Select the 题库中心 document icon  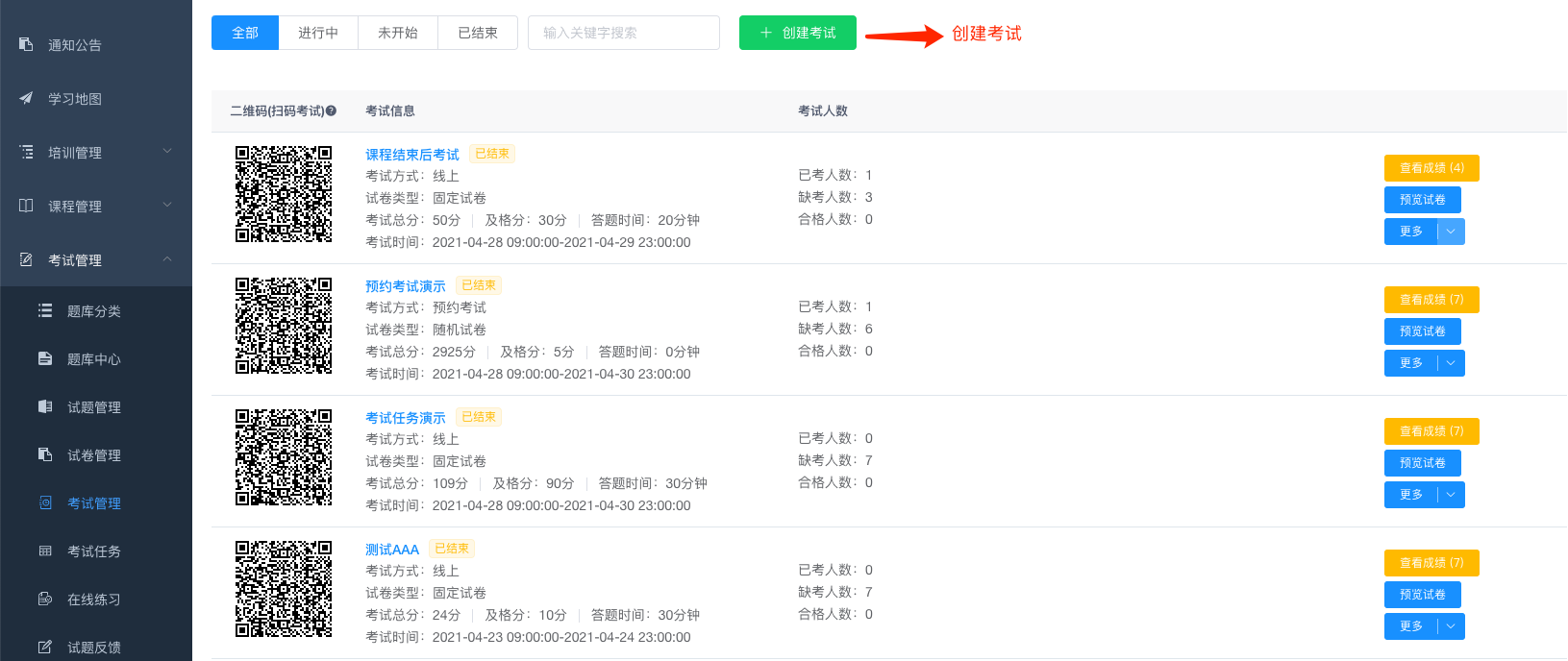[45, 358]
